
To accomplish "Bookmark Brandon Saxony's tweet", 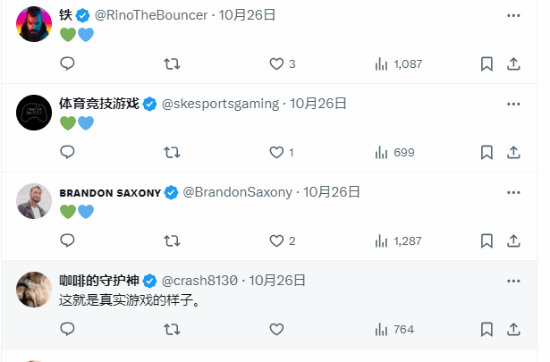I will [x=487, y=241].
